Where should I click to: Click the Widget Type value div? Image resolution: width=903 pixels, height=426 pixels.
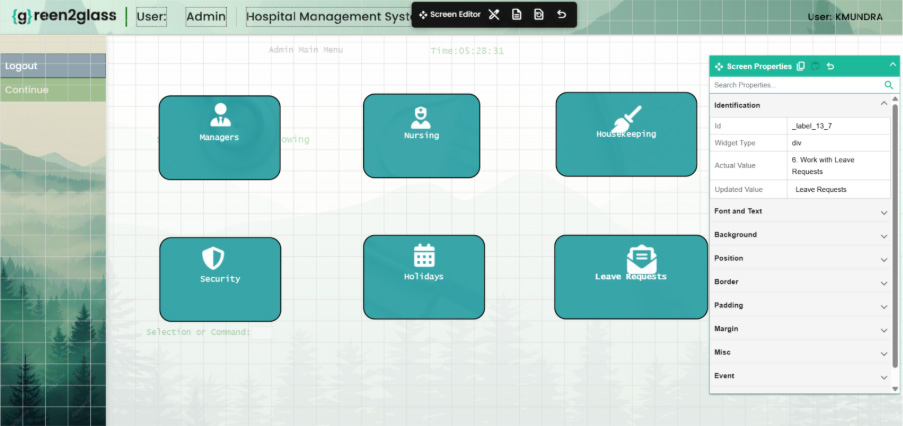click(x=796, y=143)
